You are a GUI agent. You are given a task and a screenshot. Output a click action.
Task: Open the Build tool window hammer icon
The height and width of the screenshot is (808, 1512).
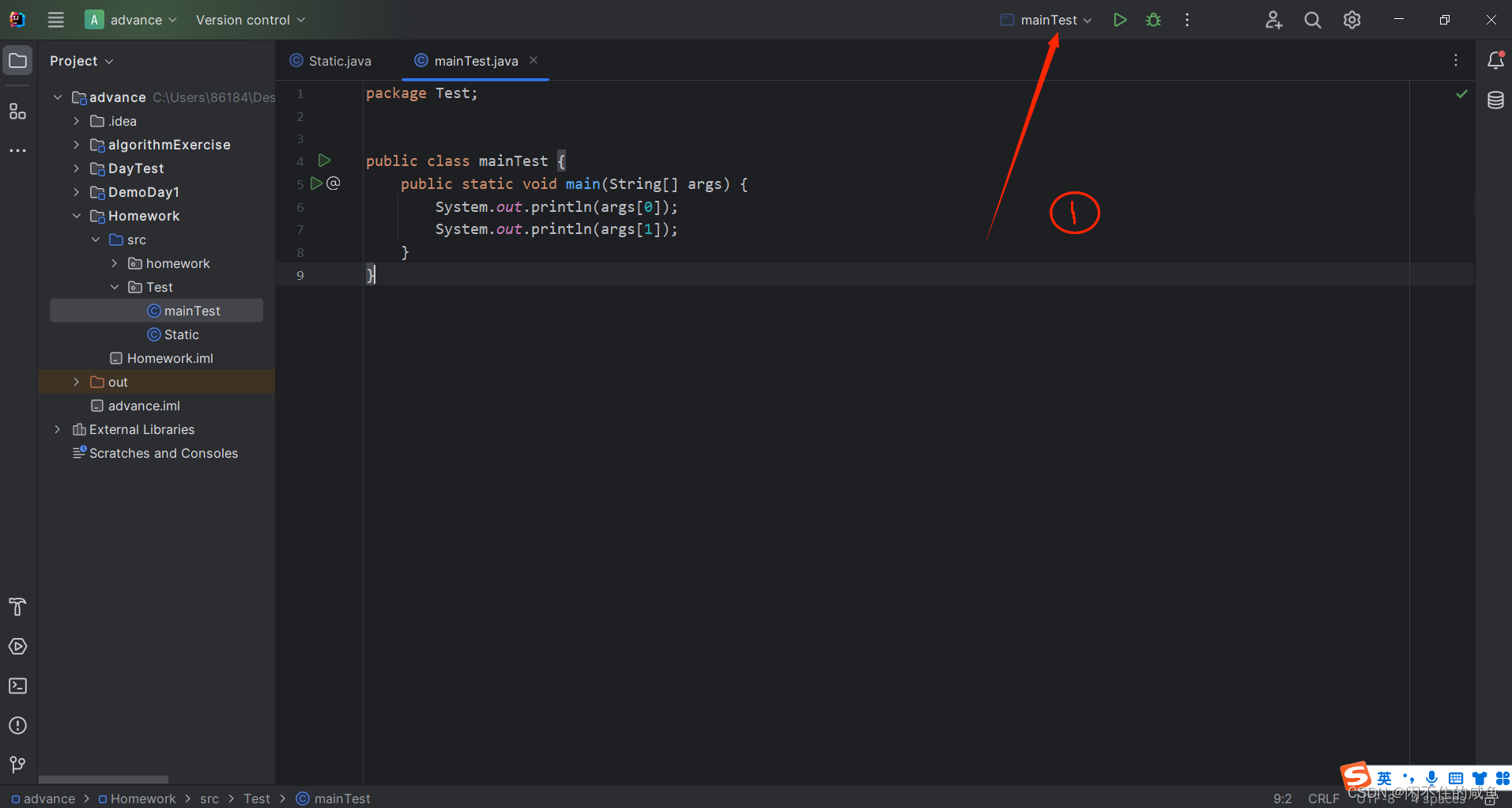17,607
